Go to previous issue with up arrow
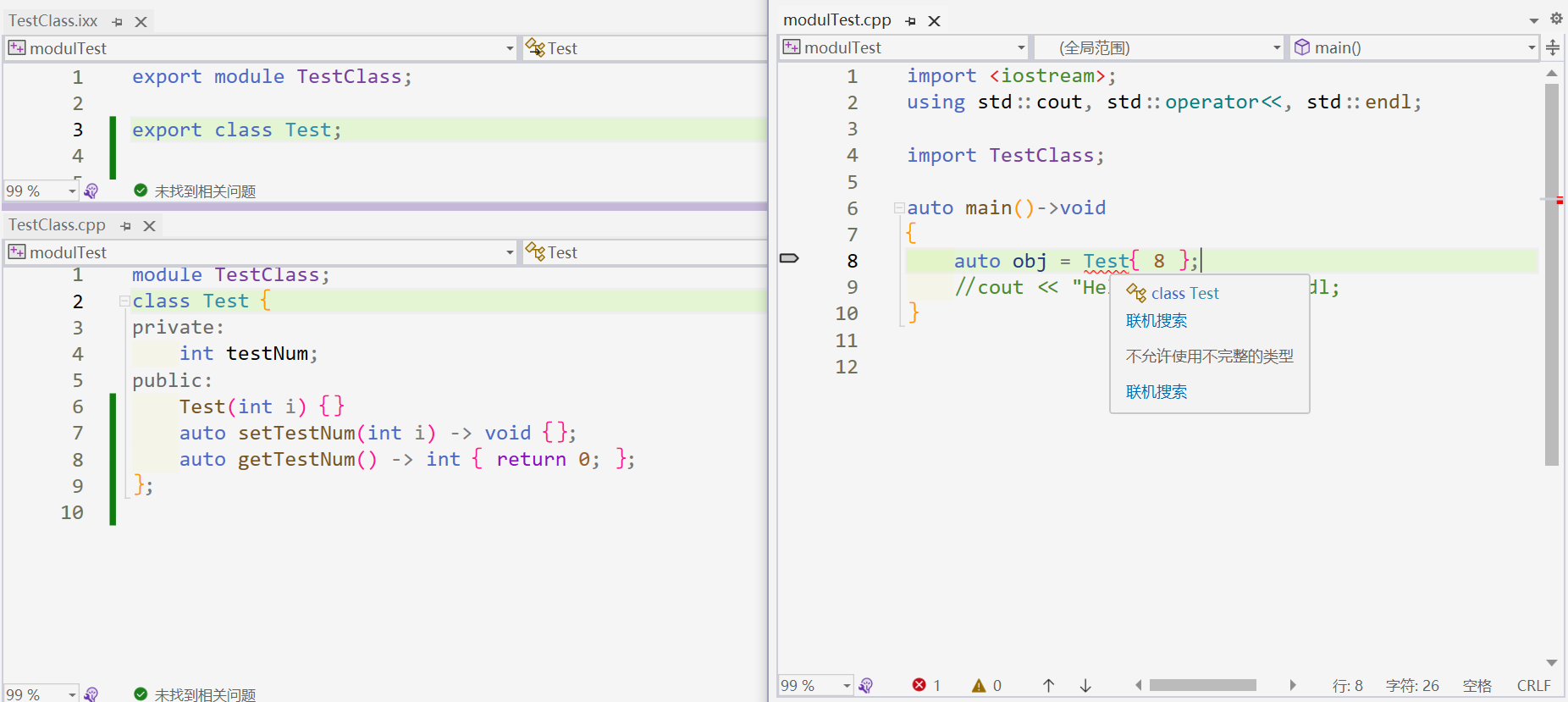 (1048, 685)
